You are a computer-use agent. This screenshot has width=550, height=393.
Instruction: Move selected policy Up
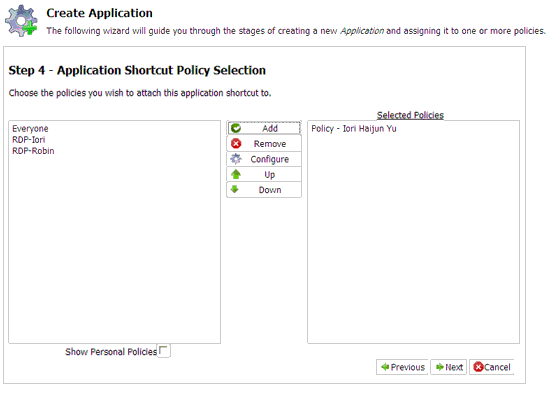pyautogui.click(x=264, y=174)
